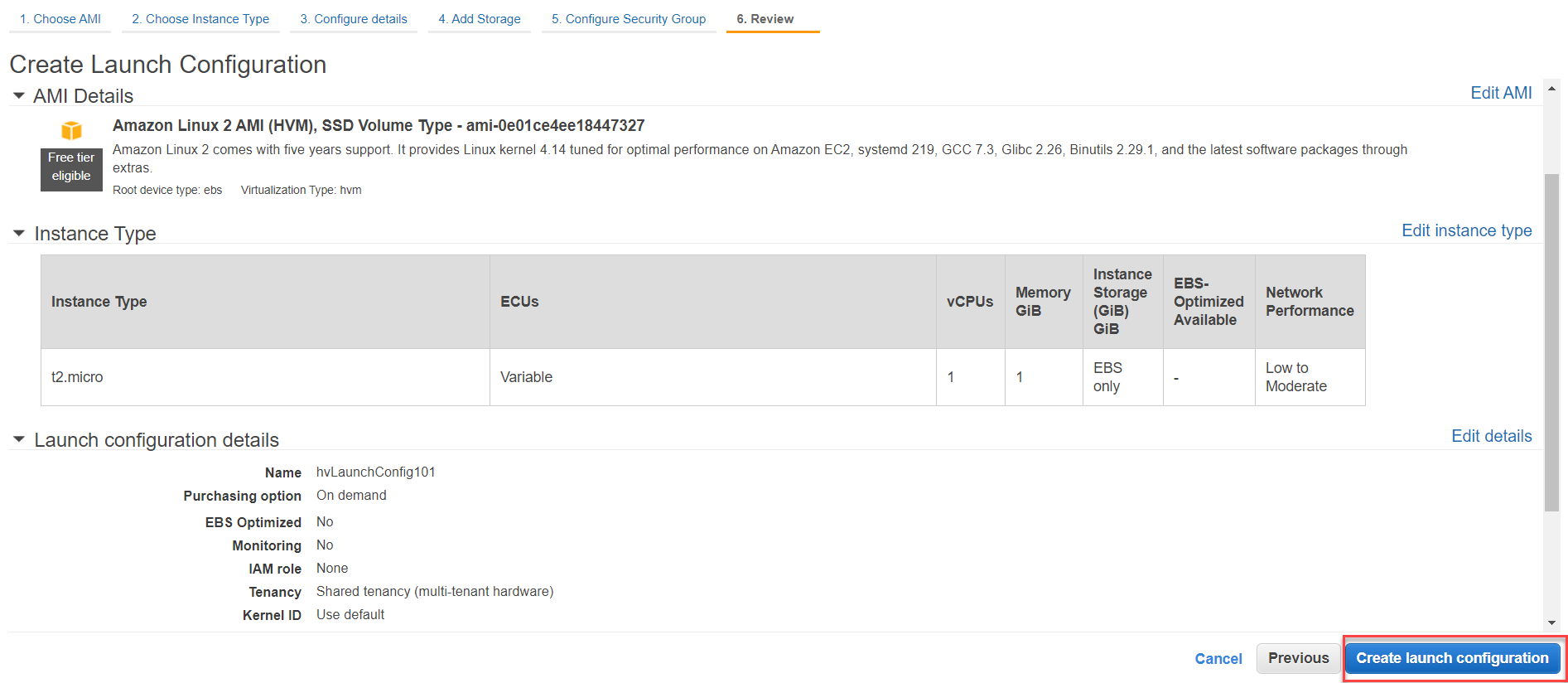Collapse the AMI Details section triangle
1568x683 pixels.
[19, 96]
